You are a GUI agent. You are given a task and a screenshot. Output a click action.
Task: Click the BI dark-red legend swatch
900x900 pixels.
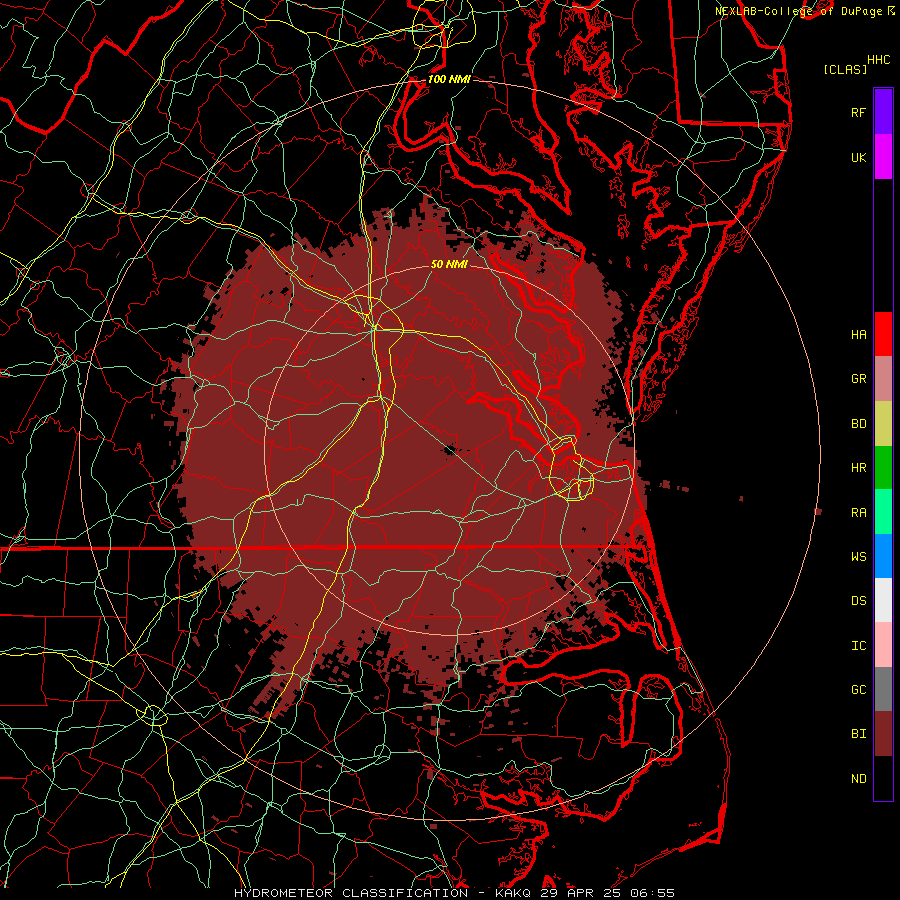pos(883,734)
